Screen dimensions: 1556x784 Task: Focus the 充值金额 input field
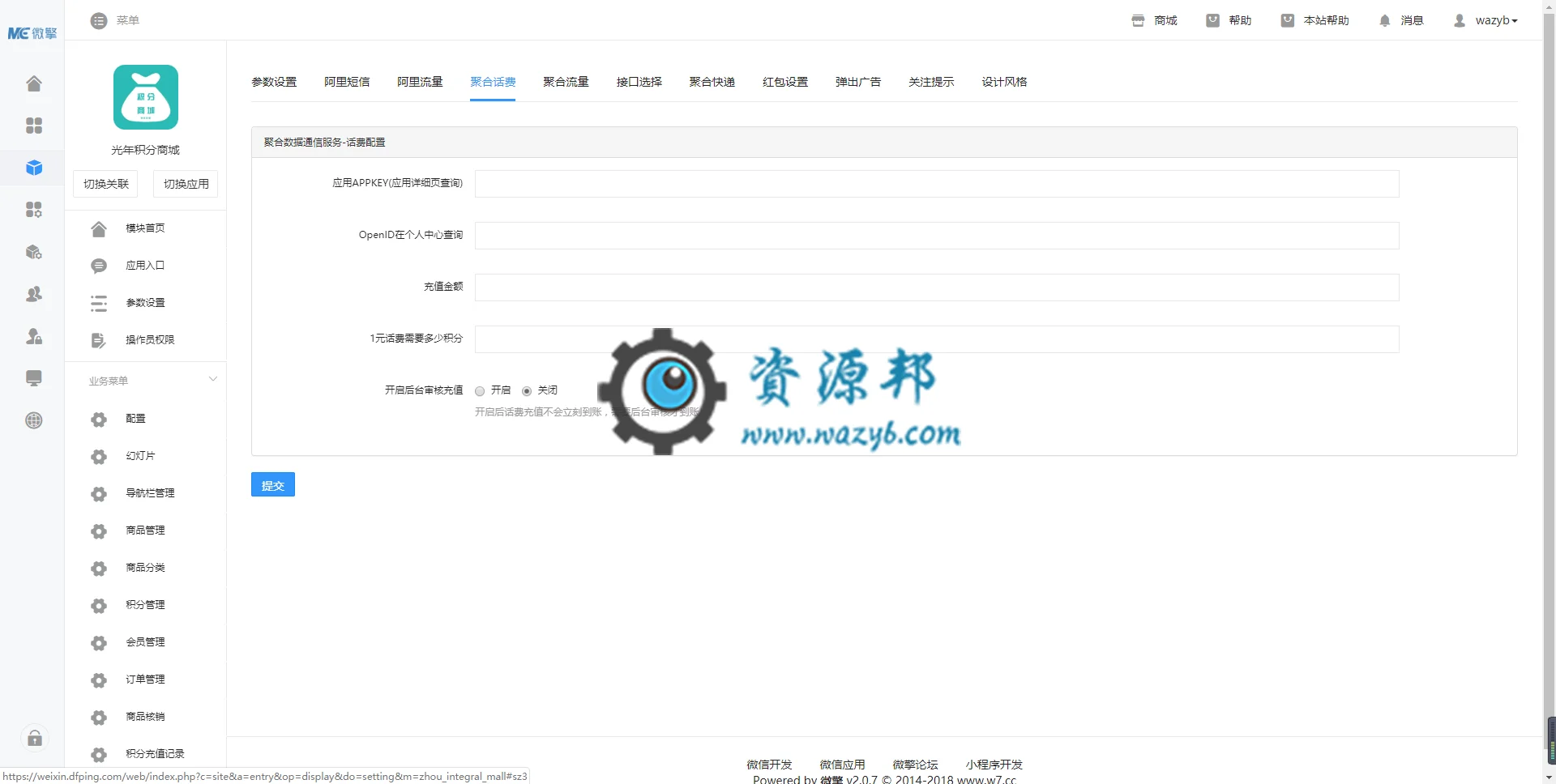[937, 288]
